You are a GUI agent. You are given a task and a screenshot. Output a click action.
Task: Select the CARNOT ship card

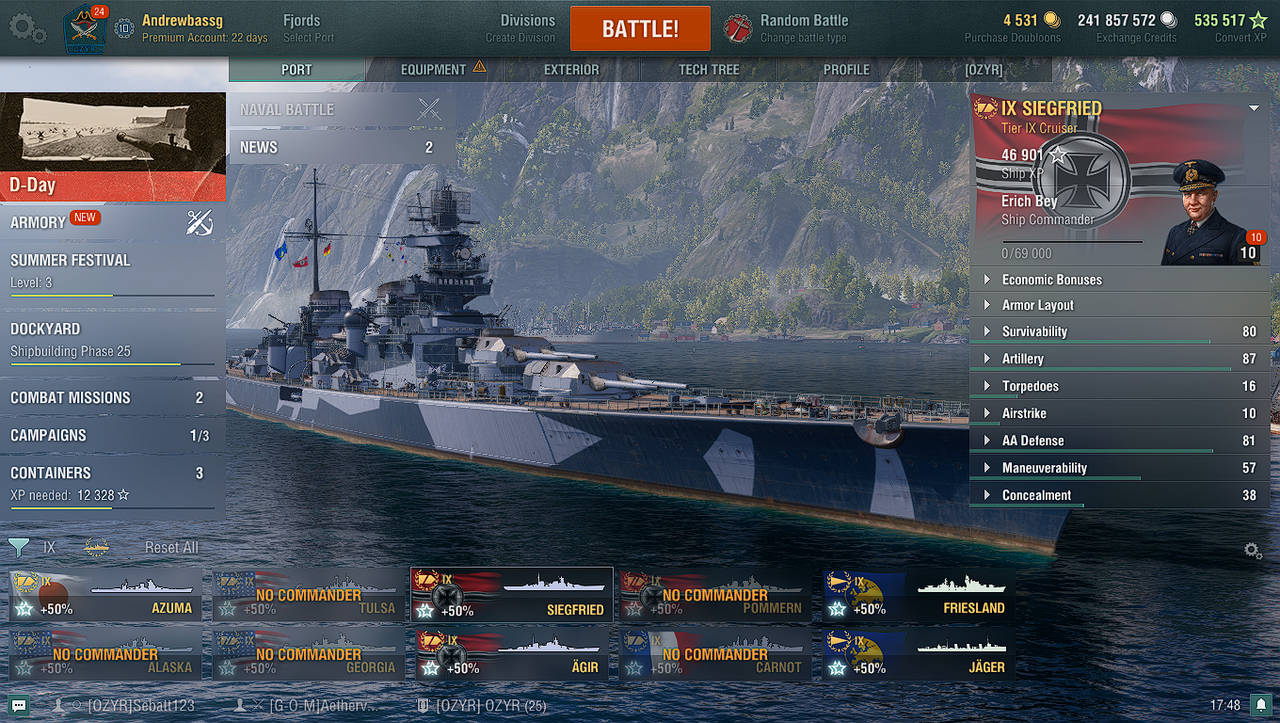coord(715,654)
